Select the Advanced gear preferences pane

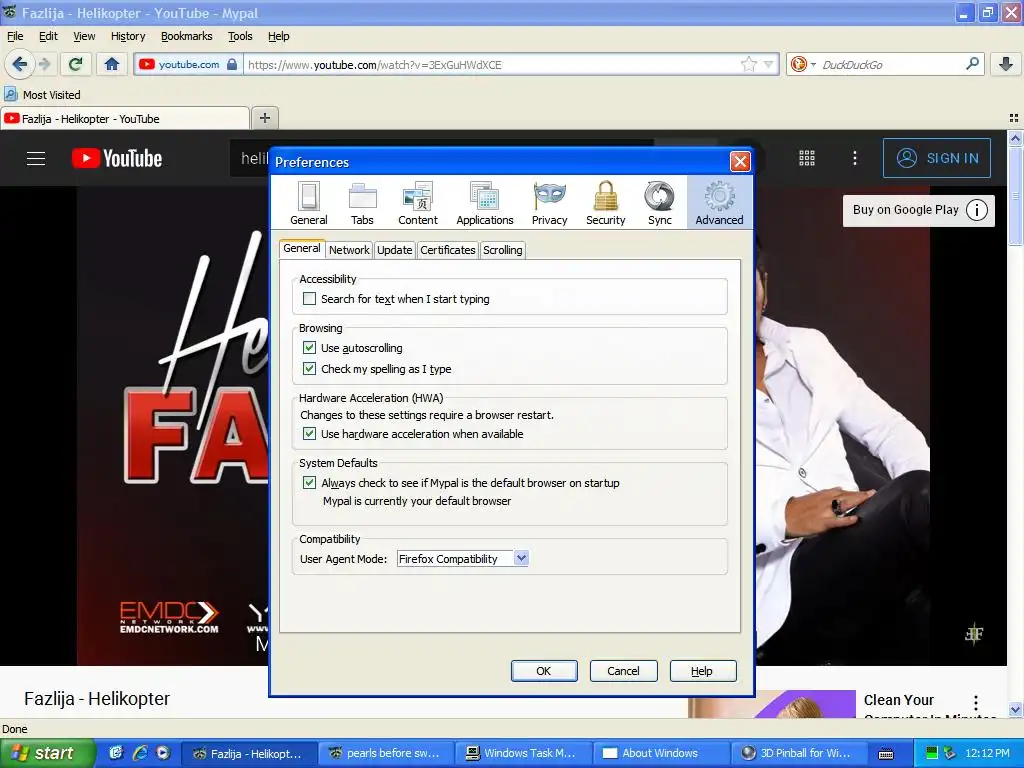click(x=719, y=203)
